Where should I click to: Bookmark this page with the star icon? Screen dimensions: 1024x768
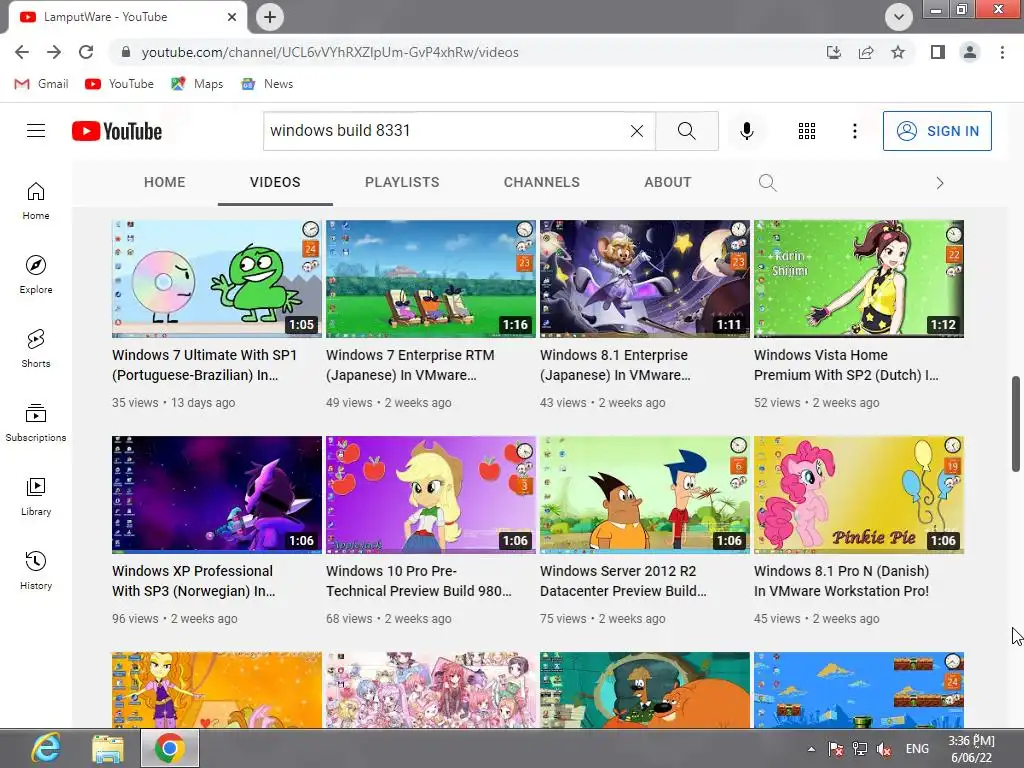[x=898, y=52]
